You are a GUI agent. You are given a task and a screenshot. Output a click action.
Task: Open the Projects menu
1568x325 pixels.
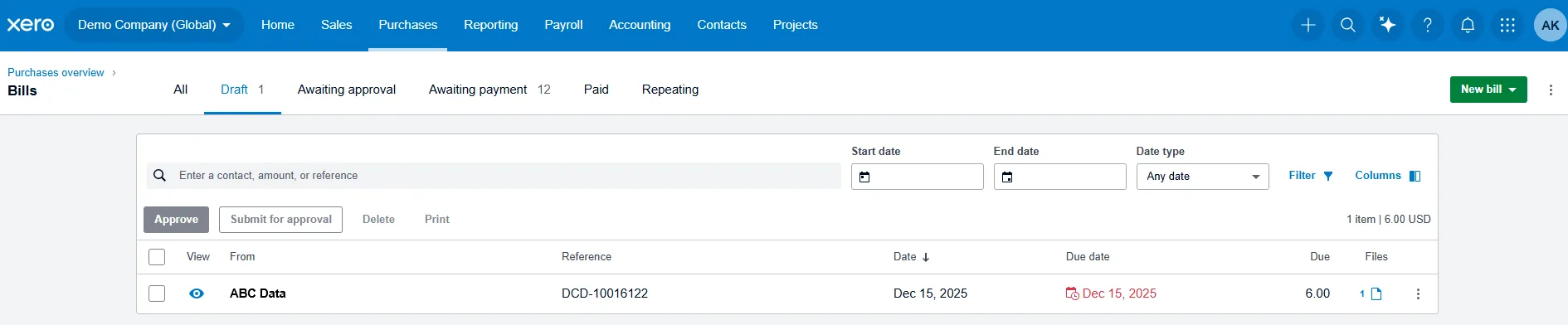[796, 25]
